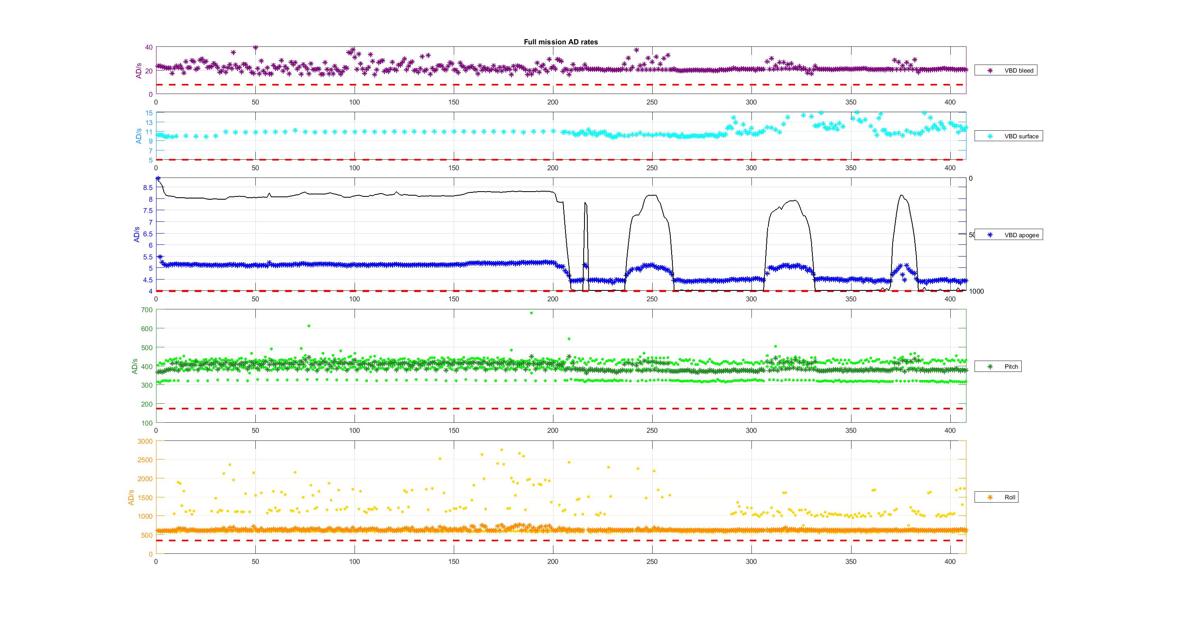1200x622 pixels.
Task: Select the green AD/s label of Pitch plot
Action: coord(134,367)
